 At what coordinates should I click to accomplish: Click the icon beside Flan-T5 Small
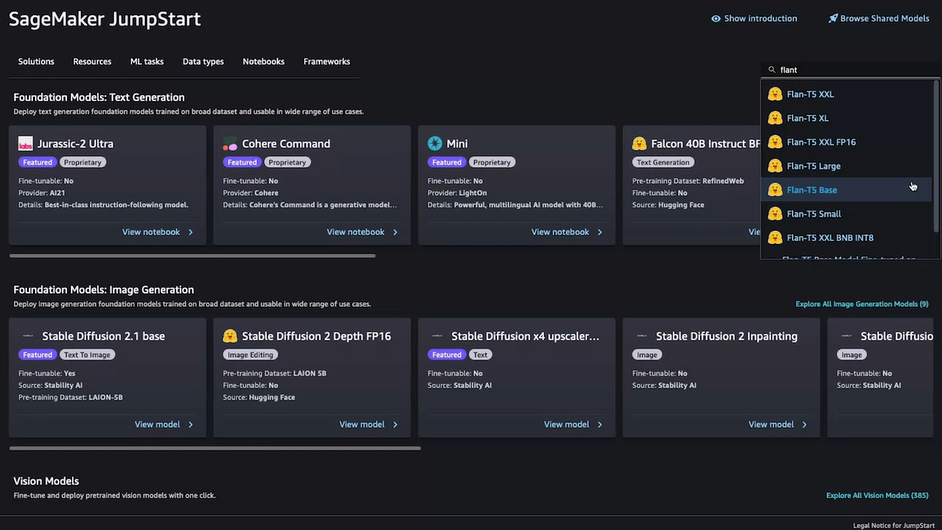(x=775, y=214)
